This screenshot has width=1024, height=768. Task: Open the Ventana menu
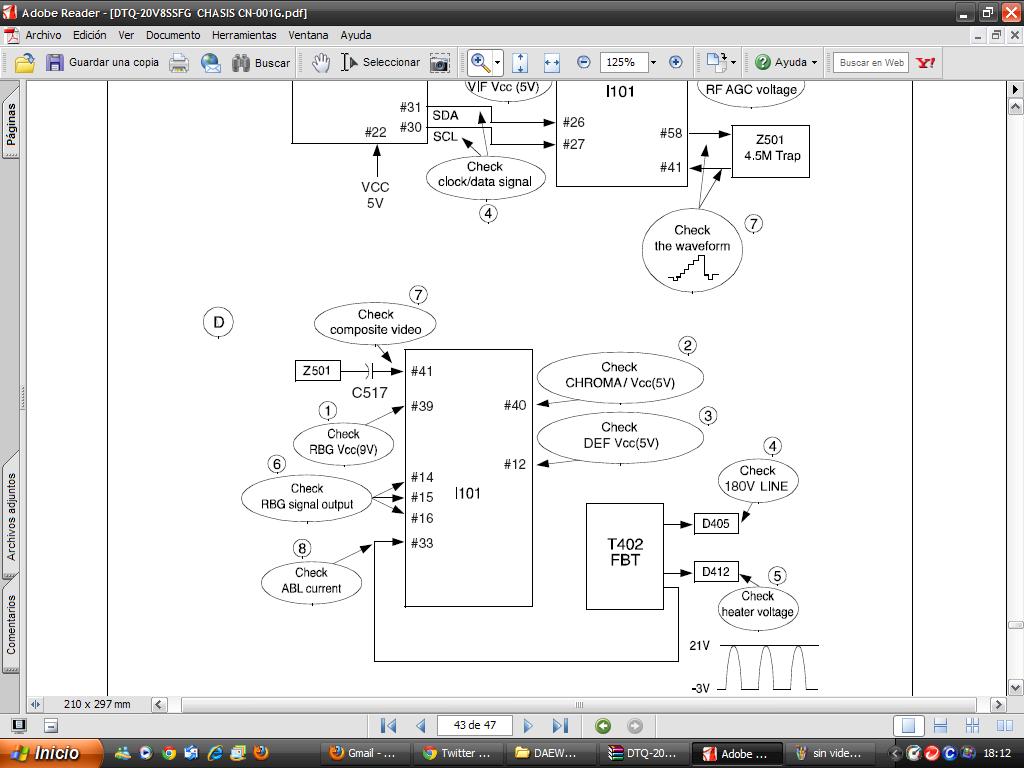(308, 35)
